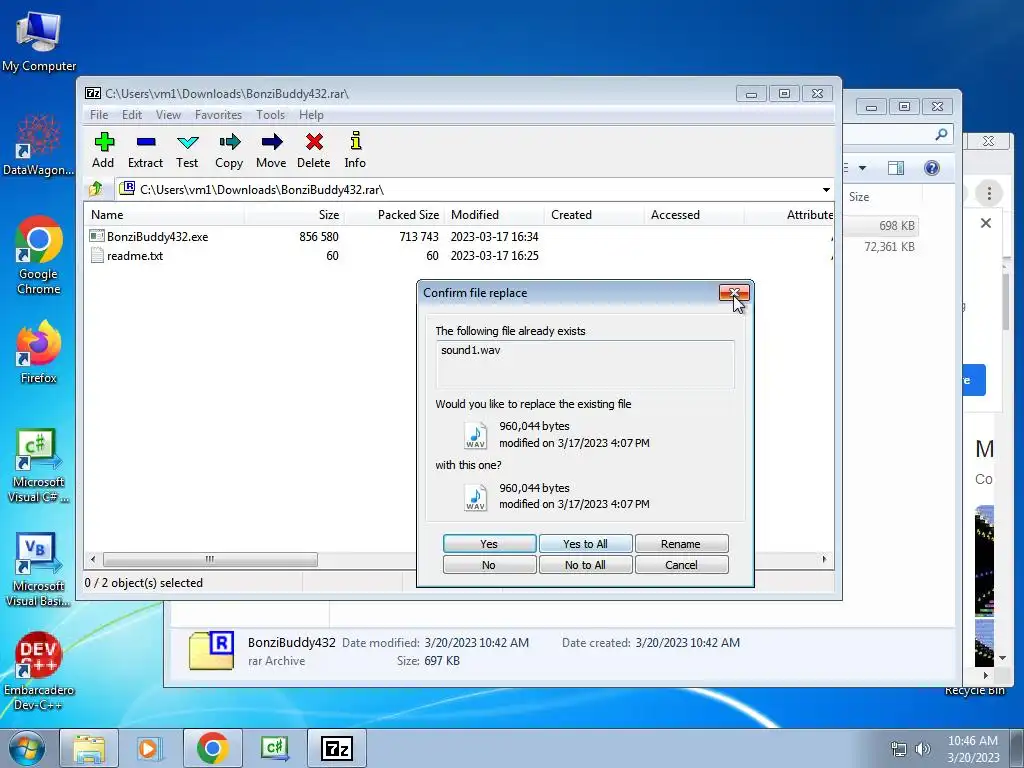Viewport: 1024px width, 768px height.
Task: Open the Windows Start menu
Action: 27,748
